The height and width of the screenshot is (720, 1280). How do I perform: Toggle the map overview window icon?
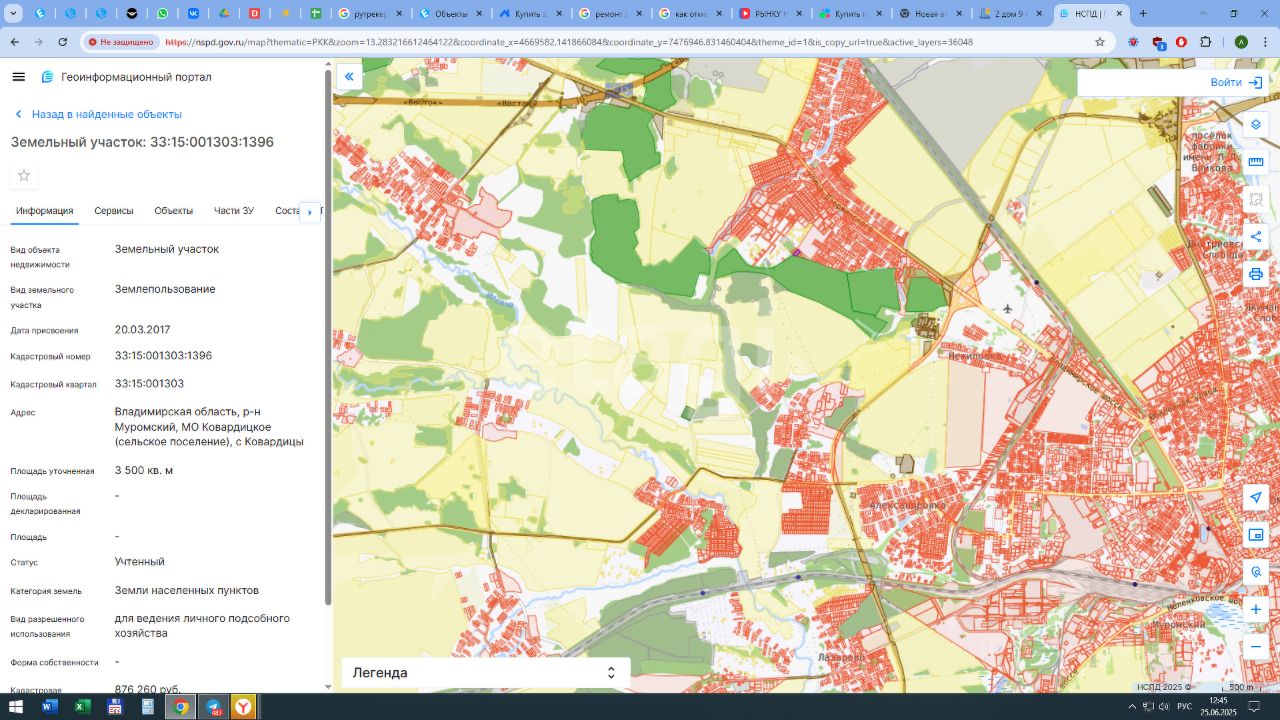point(1256,535)
